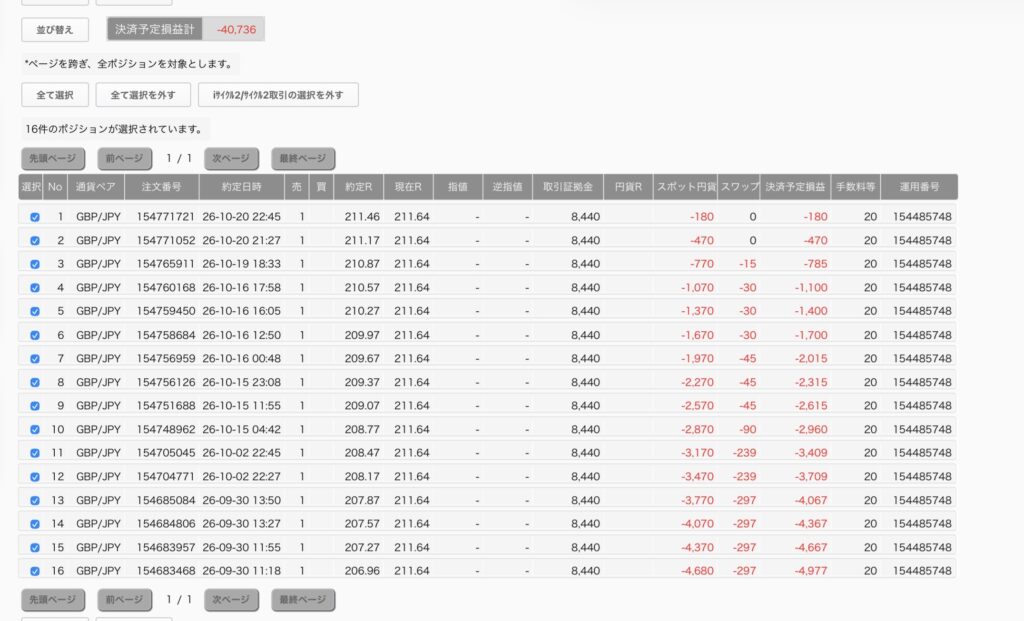Click bottom 最終ページ last page button

(303, 599)
